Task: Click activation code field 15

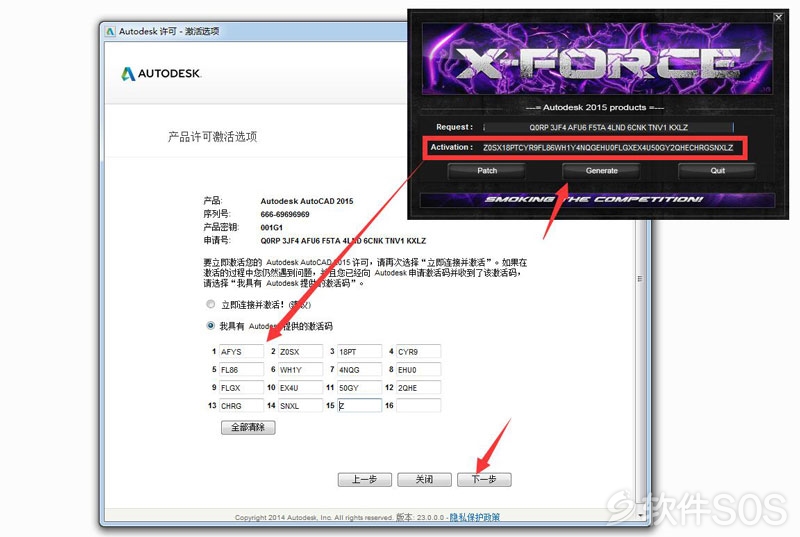Action: pos(360,405)
